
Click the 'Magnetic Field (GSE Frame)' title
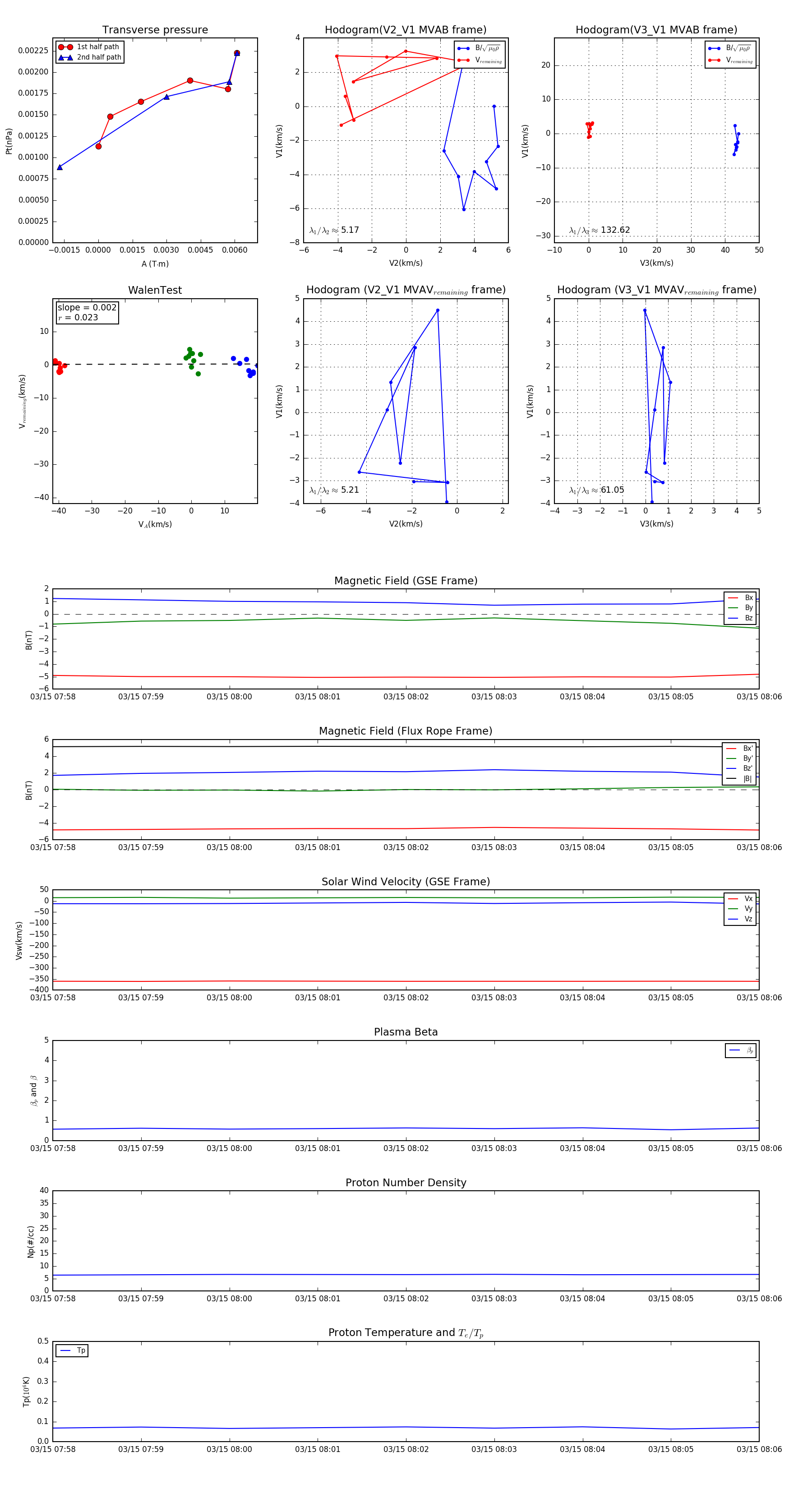tap(406, 581)
